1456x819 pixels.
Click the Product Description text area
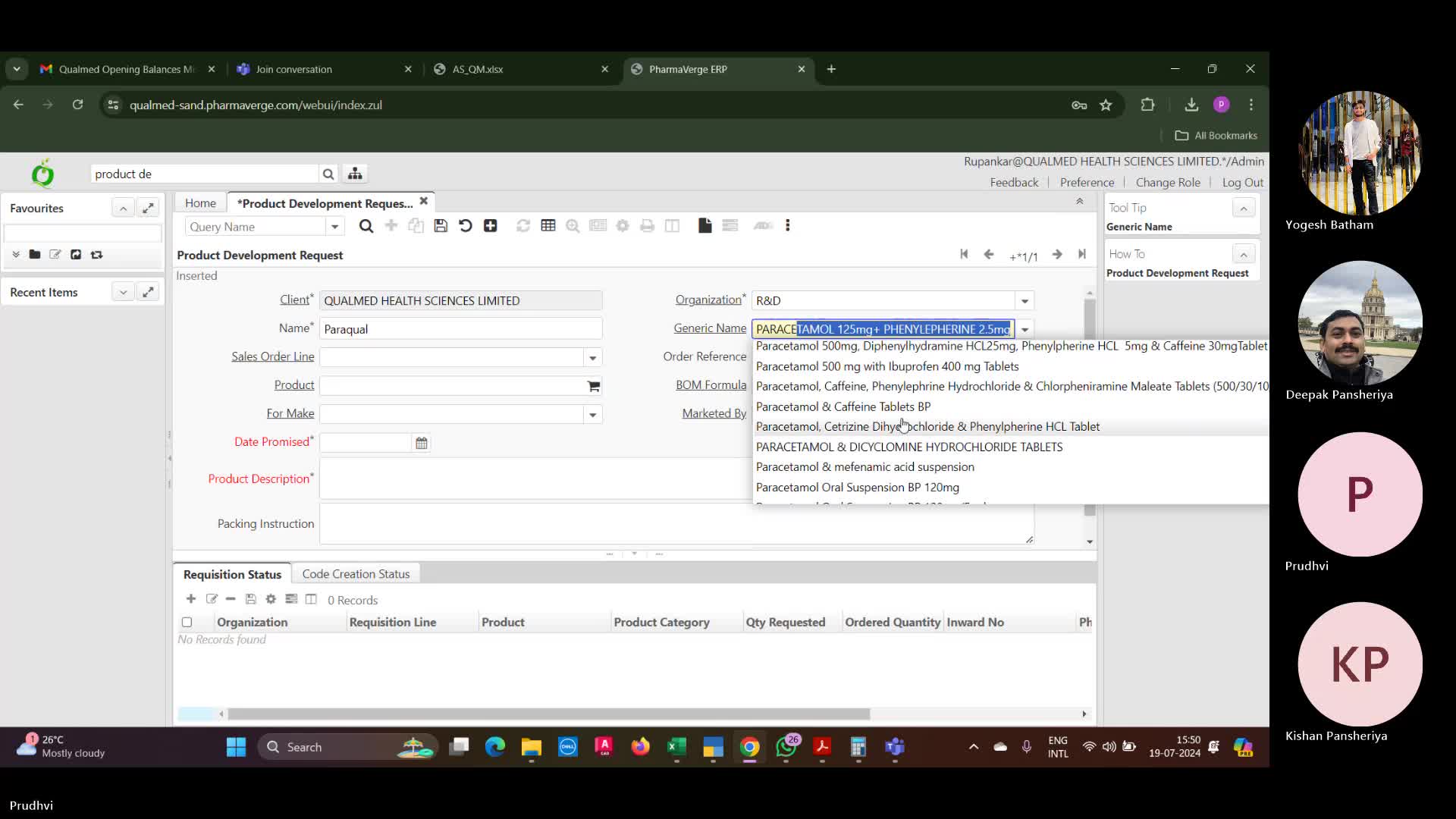pos(535,479)
